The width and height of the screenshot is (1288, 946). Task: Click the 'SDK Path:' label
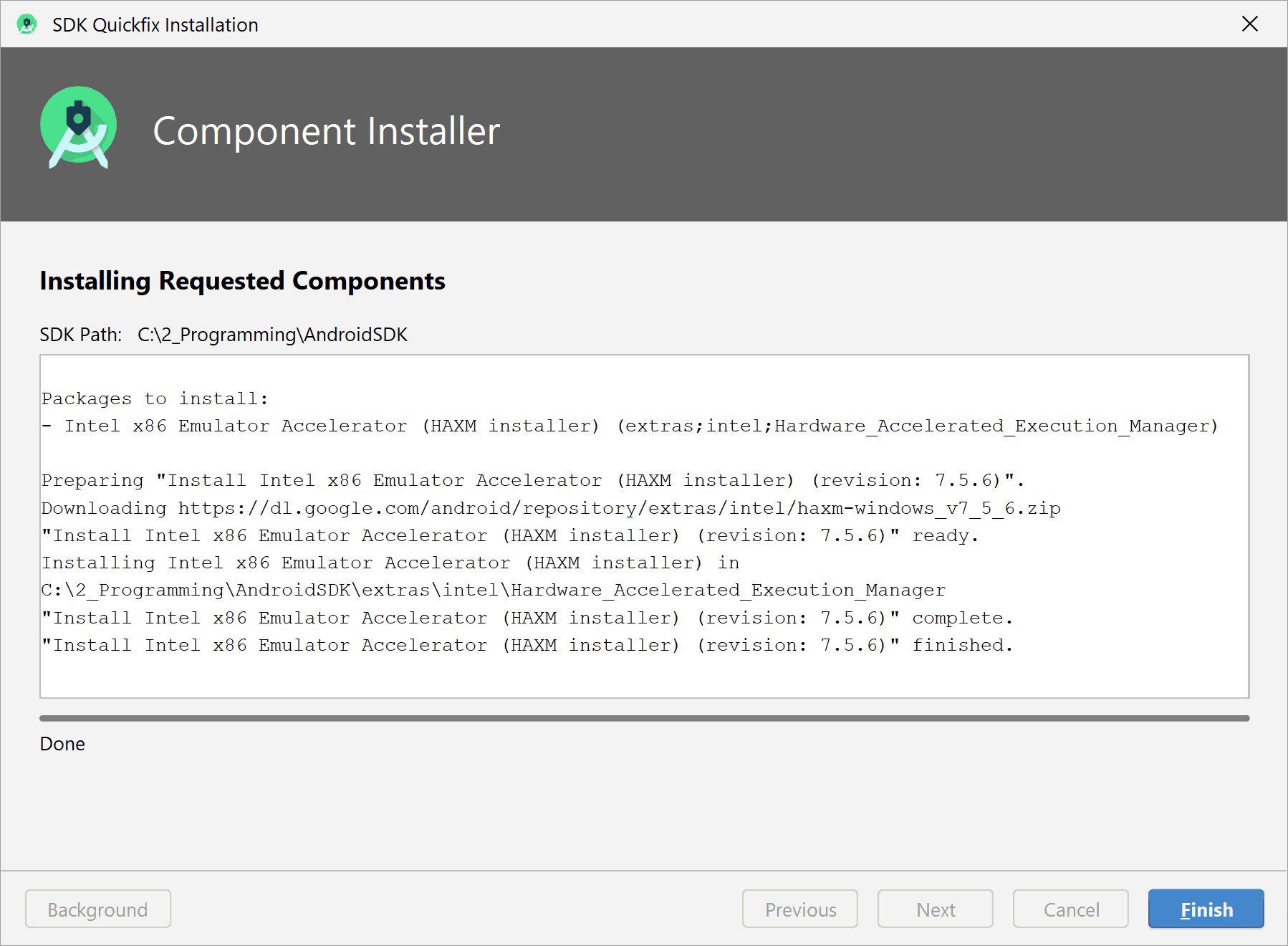coord(81,335)
